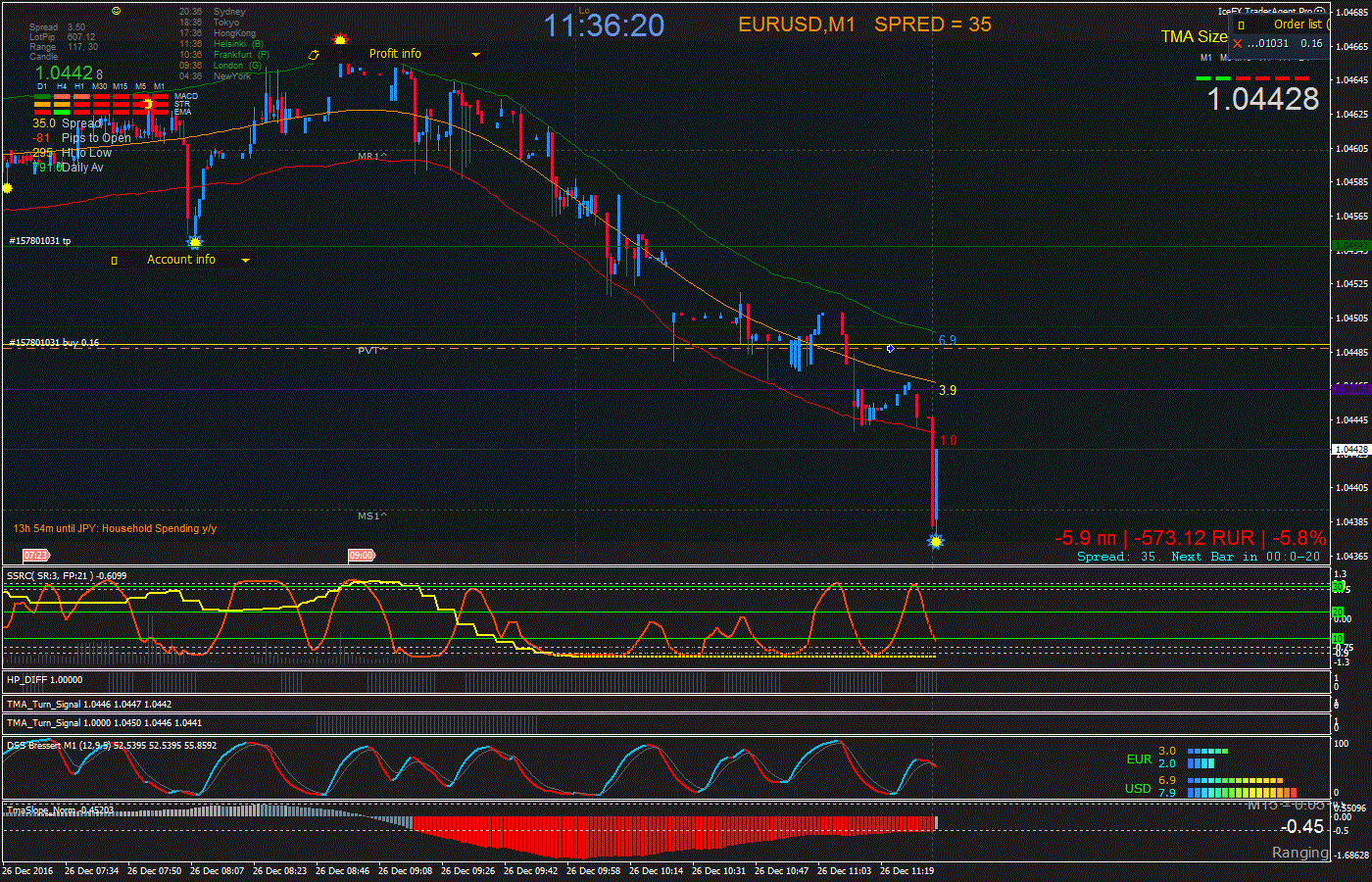Image resolution: width=1372 pixels, height=882 pixels.
Task: Expand the Profit info dropdown arrow
Action: pos(476,55)
